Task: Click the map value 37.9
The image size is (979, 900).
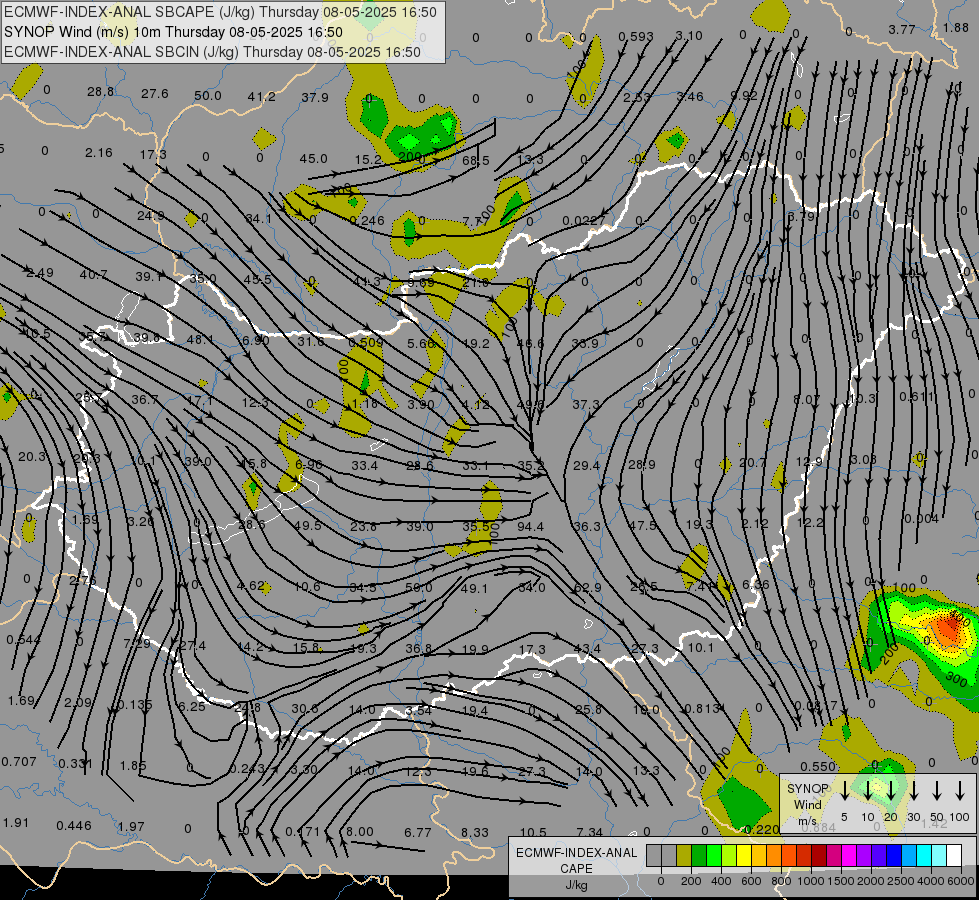Action: tap(315, 97)
